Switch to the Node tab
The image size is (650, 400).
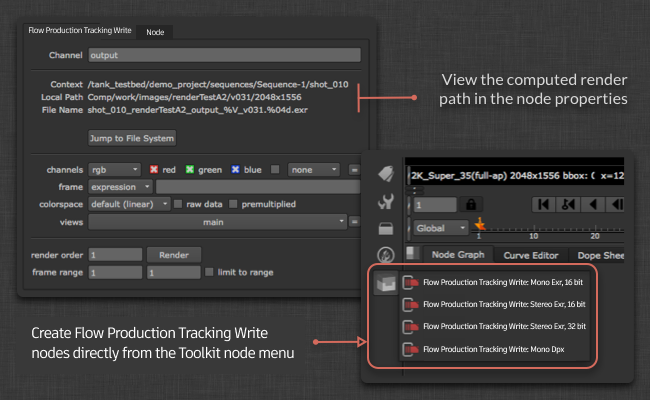pyautogui.click(x=155, y=32)
